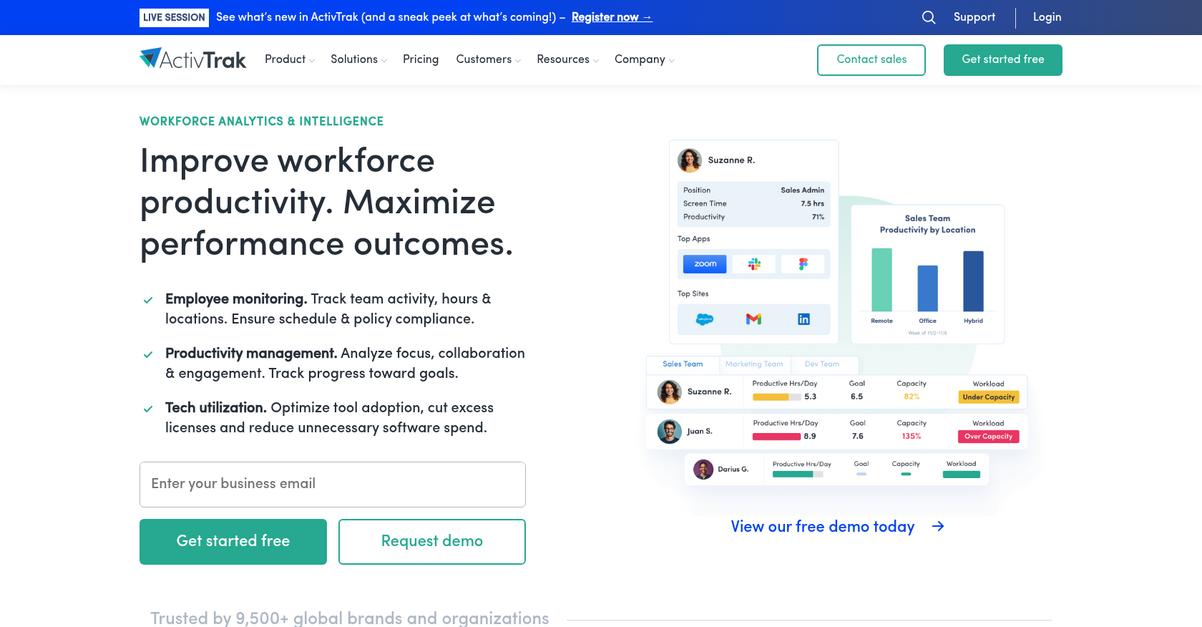Click Suzanne R. avatar in team list
This screenshot has height=627, width=1202.
coord(669,392)
